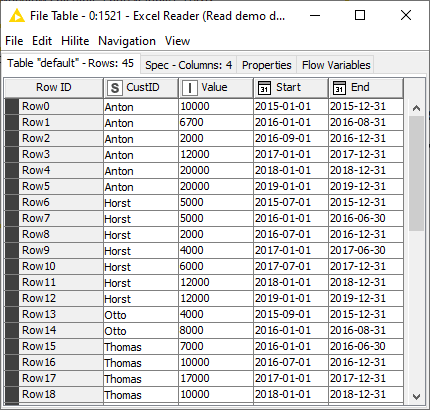Click the Anton cell in Row0
Viewport: 430px width, 410px height.
[141, 107]
